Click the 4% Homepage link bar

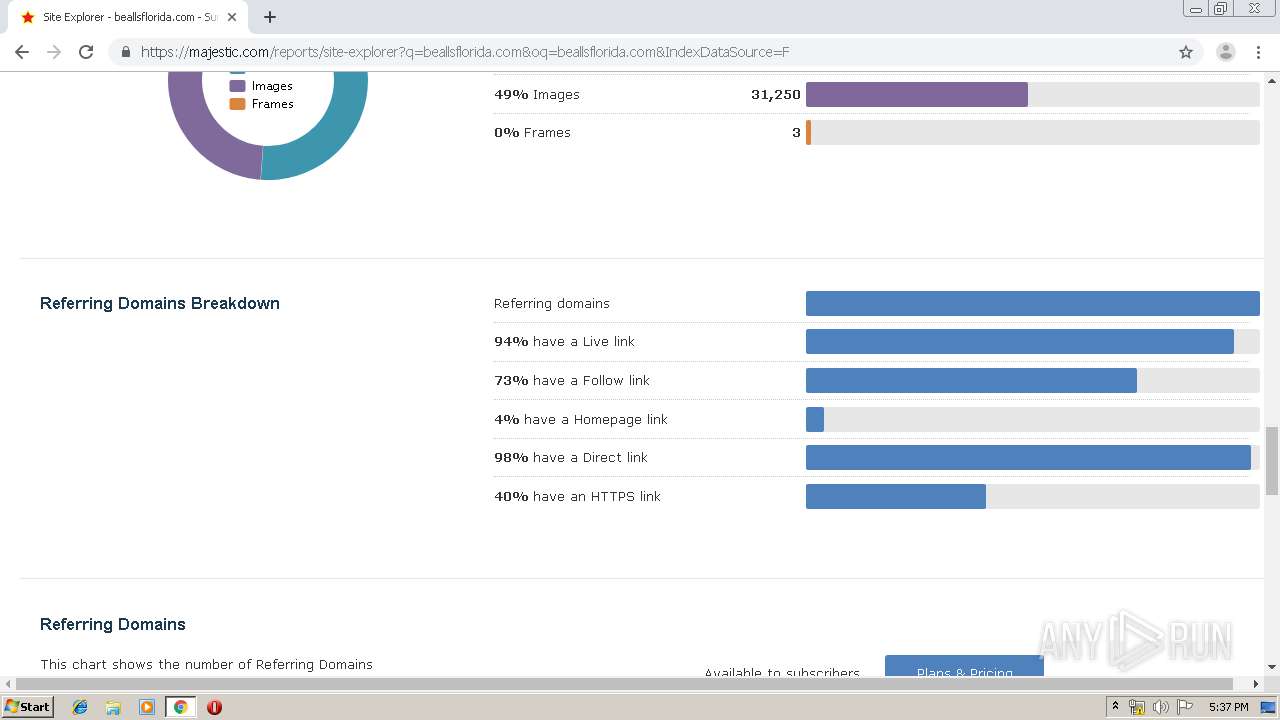point(815,420)
